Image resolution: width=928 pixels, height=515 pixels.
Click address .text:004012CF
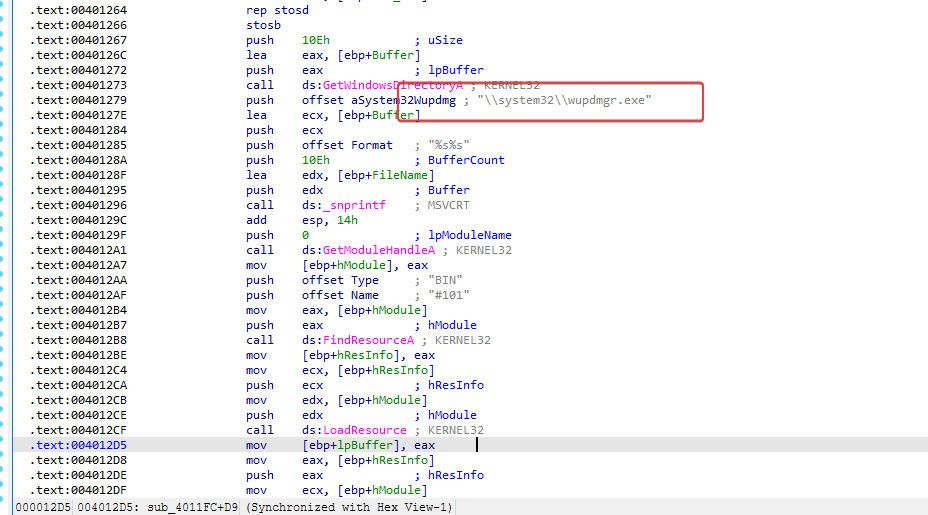pos(78,430)
